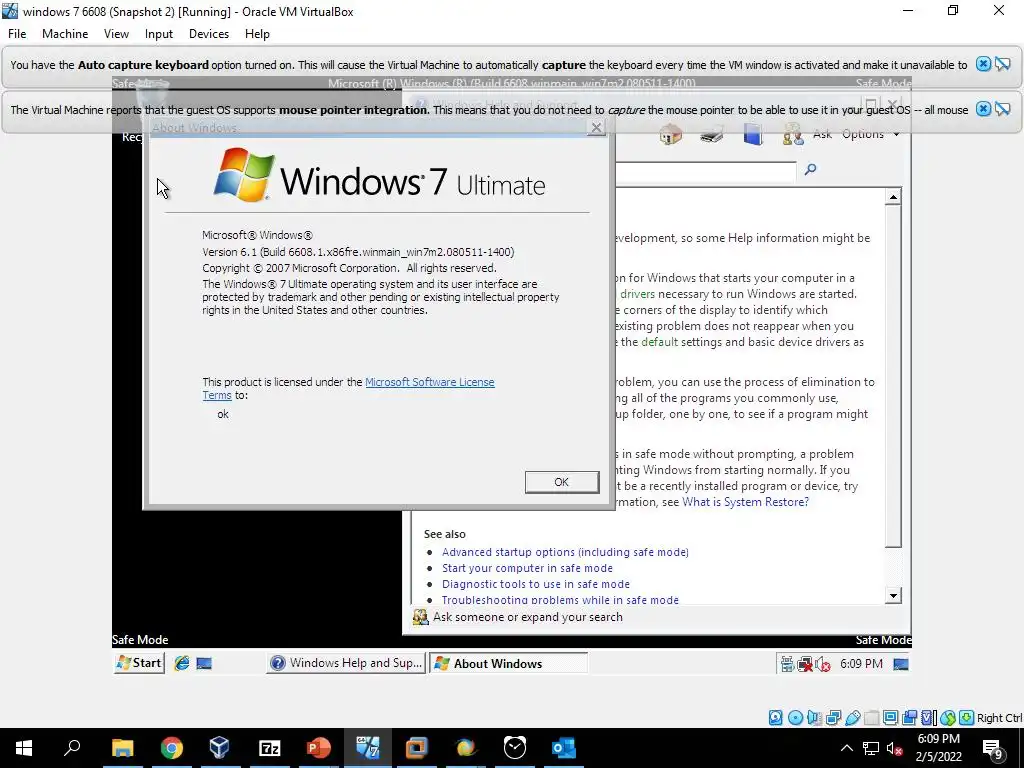This screenshot has width=1024, height=768.
Task: Open the Input menu
Action: (159, 34)
